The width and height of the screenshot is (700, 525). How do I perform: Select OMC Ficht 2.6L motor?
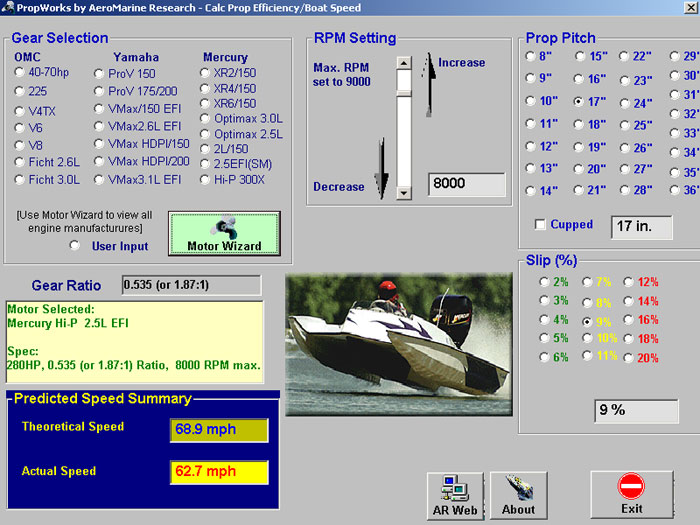(19, 162)
